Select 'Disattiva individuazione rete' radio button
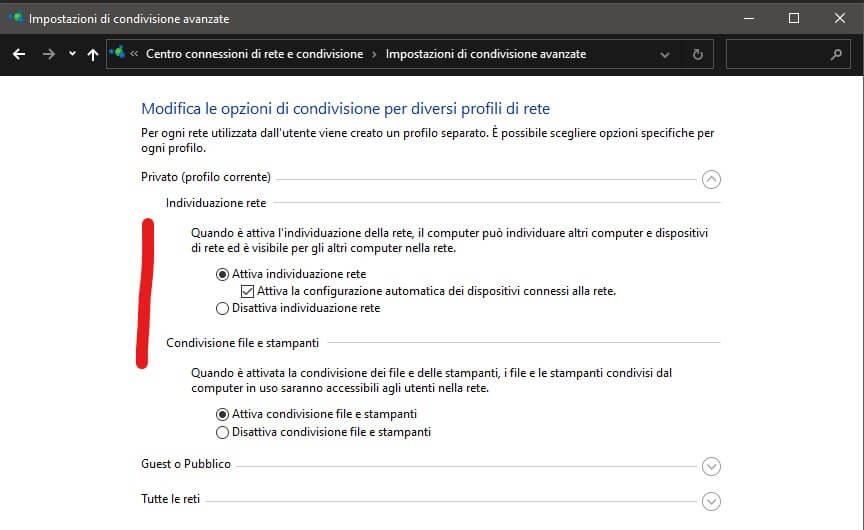Viewport: 864px width, 530px height. 222,308
